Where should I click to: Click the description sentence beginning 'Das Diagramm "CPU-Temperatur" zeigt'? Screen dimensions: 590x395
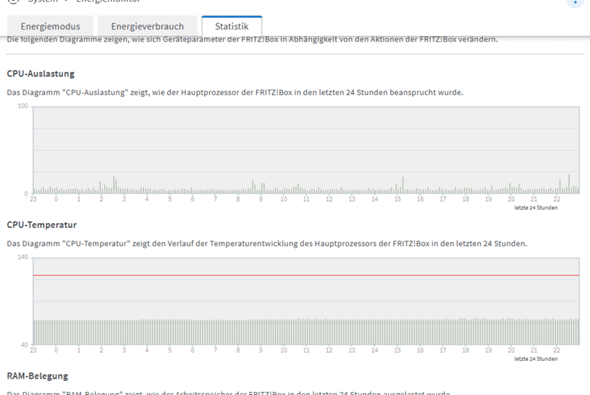point(267,244)
